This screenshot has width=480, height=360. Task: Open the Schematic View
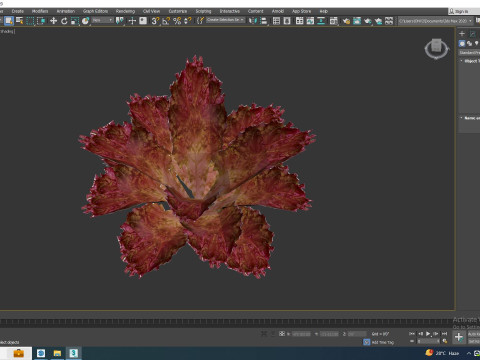pyautogui.click(x=321, y=21)
